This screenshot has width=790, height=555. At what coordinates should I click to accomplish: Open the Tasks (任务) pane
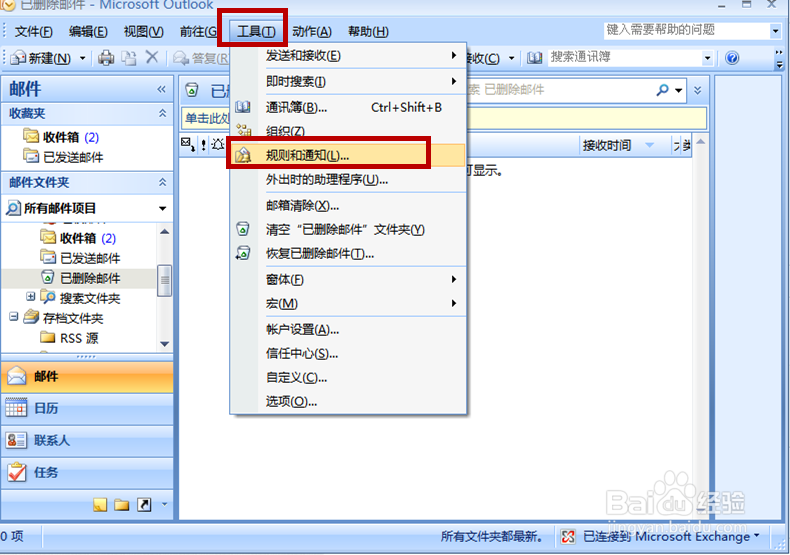coord(87,472)
